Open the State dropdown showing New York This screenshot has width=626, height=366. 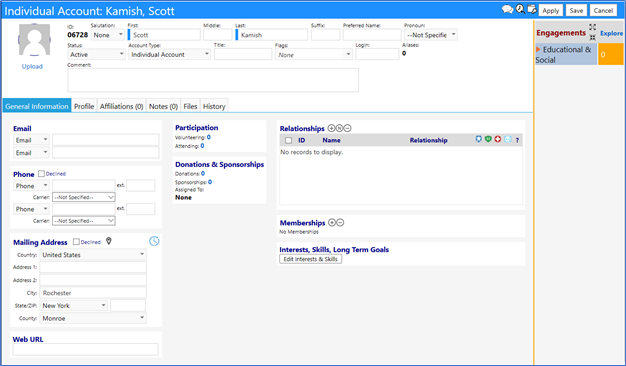click(x=74, y=306)
